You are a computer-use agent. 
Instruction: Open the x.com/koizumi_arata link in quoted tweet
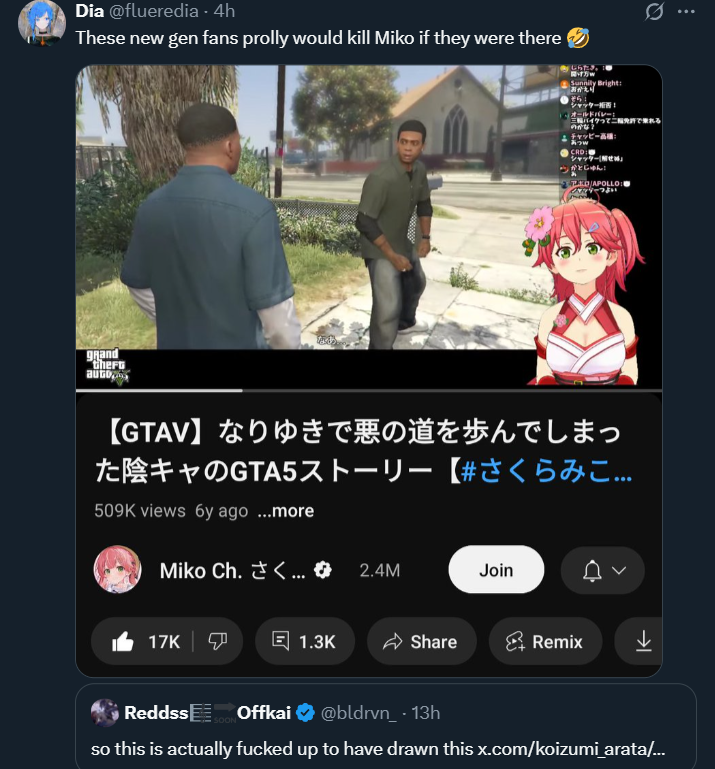[571, 749]
